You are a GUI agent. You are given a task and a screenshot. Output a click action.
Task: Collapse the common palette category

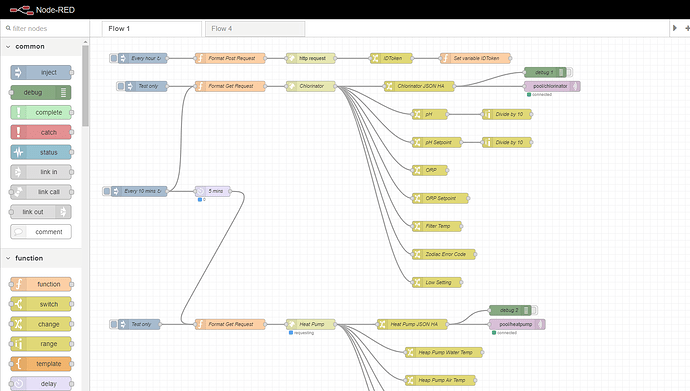click(x=8, y=46)
